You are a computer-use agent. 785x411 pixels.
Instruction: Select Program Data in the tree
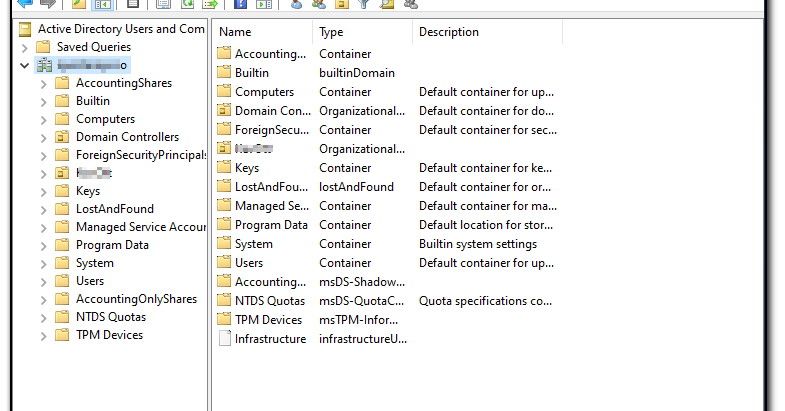point(112,245)
